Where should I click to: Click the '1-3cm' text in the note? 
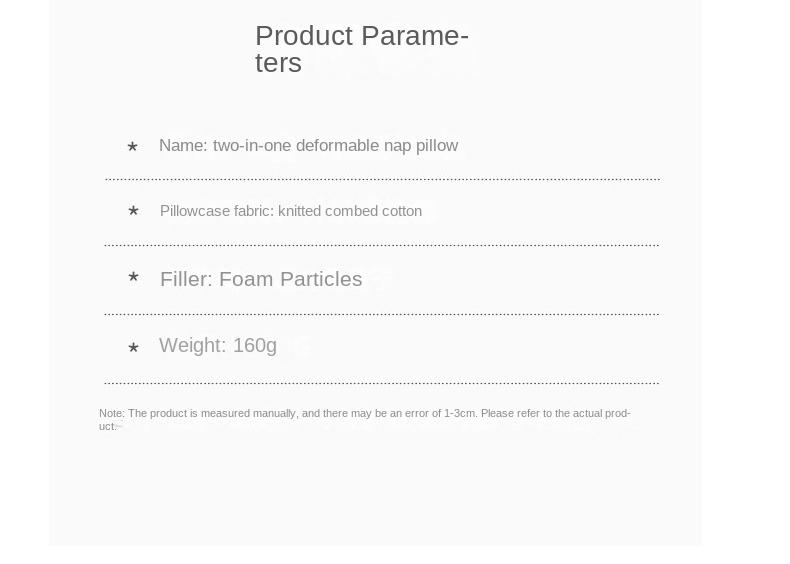[x=459, y=413]
